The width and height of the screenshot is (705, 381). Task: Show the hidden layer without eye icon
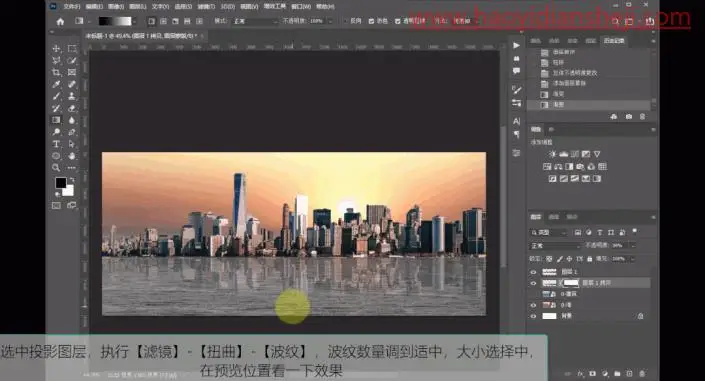coord(533,294)
